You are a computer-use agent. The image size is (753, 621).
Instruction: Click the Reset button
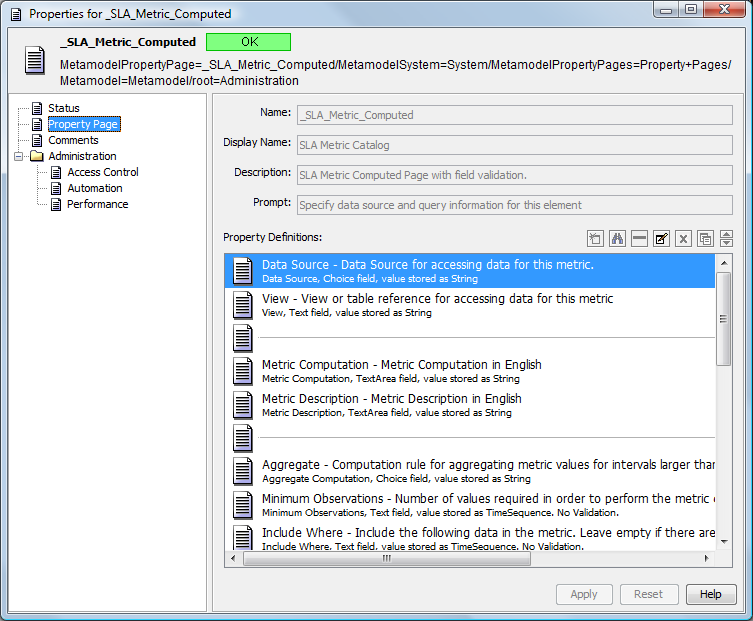click(648, 594)
